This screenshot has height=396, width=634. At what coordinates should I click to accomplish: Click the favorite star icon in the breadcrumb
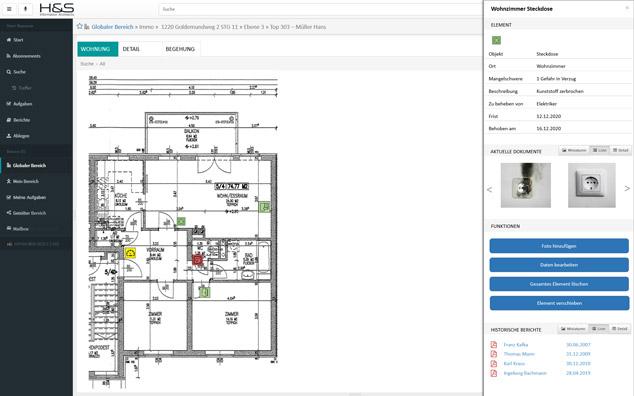(x=80, y=26)
